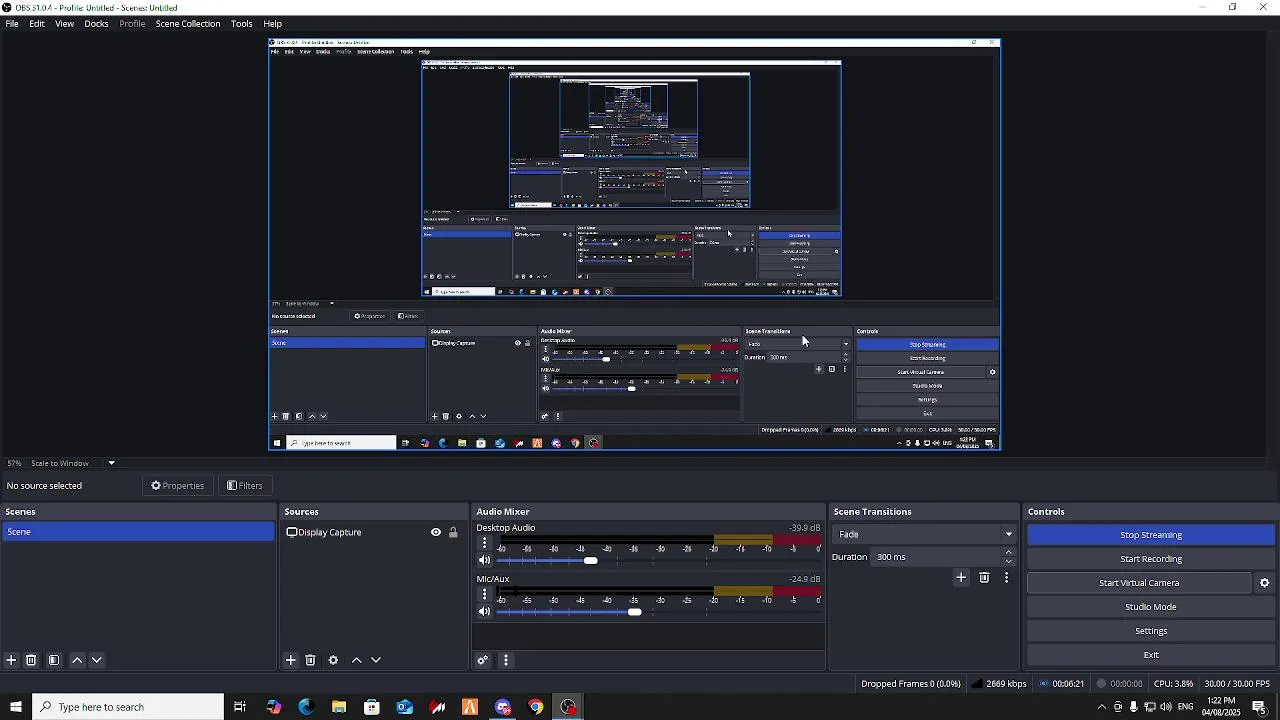Open the Edit menu
1280x720 pixels.
click(37, 23)
